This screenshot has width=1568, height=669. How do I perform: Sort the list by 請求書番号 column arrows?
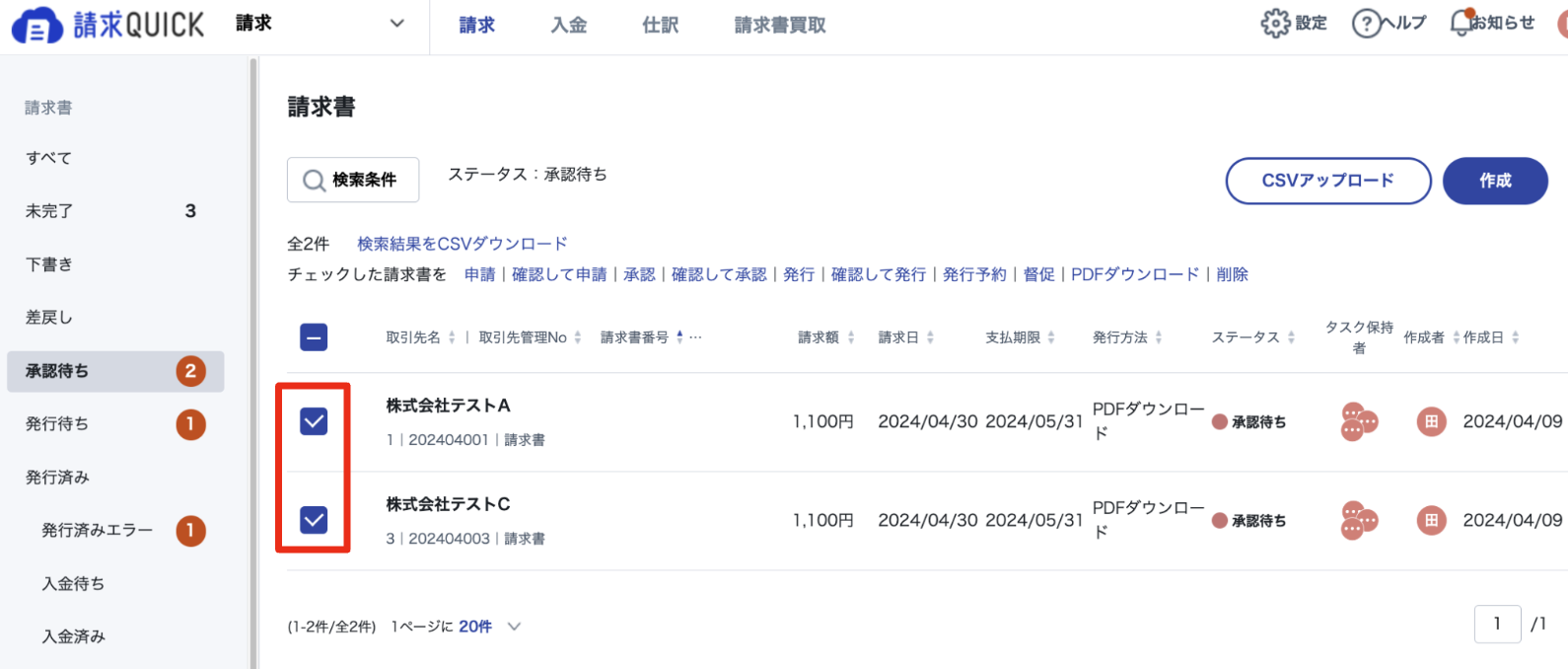coord(679,337)
